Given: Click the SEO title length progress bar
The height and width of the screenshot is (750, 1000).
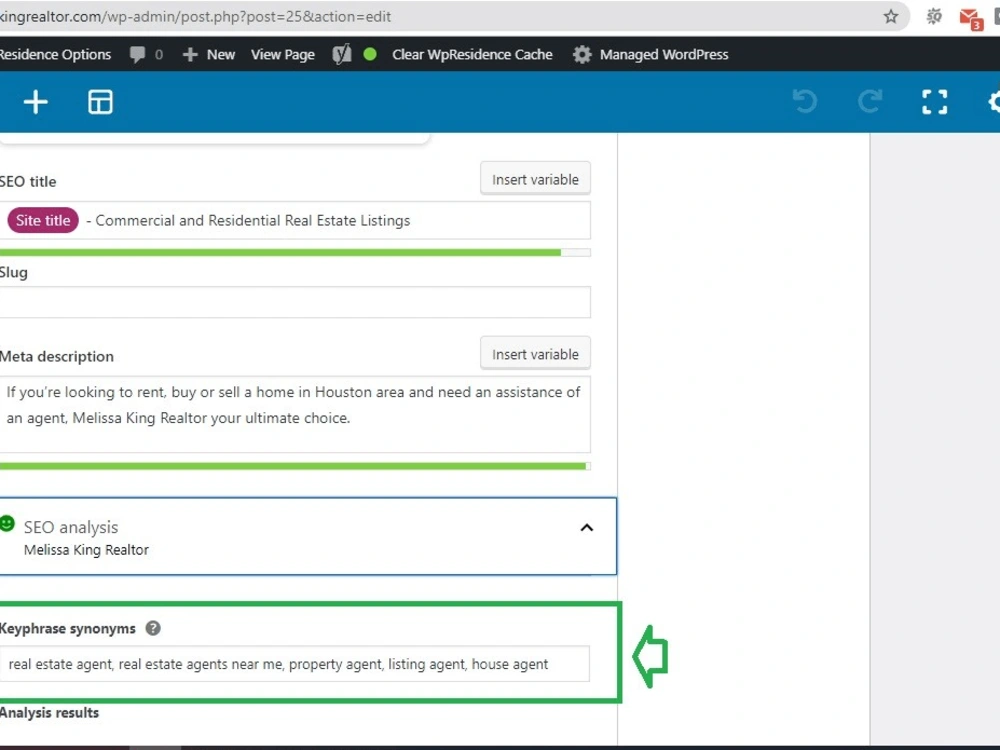Looking at the screenshot, I should 295,253.
